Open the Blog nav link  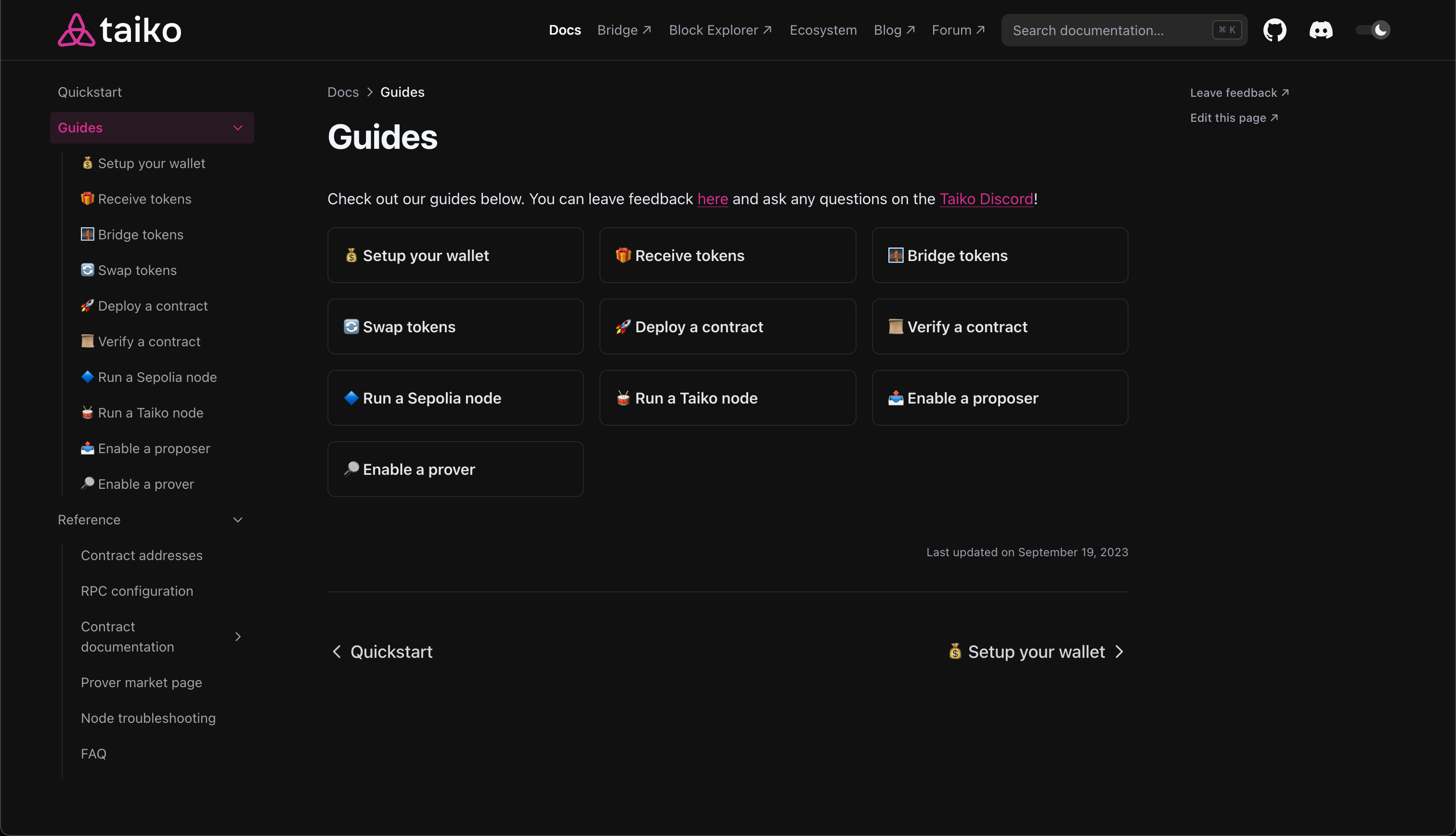tap(894, 30)
